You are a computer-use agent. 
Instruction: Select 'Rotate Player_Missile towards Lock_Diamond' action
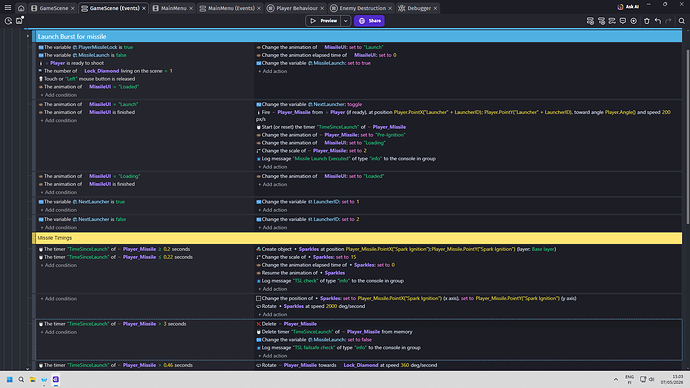click(347, 365)
